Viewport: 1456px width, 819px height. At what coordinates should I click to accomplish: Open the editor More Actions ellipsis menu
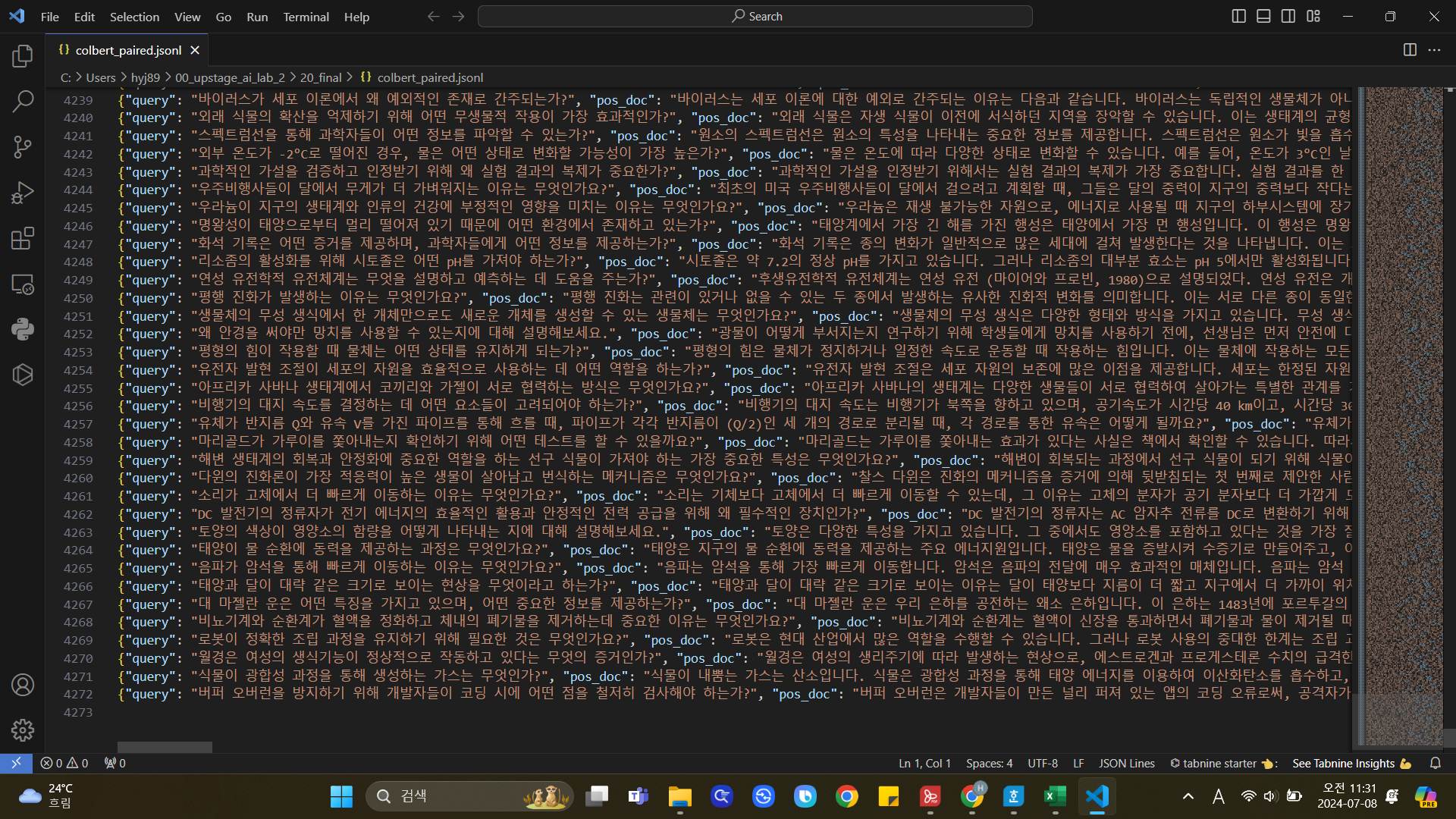tap(1434, 50)
